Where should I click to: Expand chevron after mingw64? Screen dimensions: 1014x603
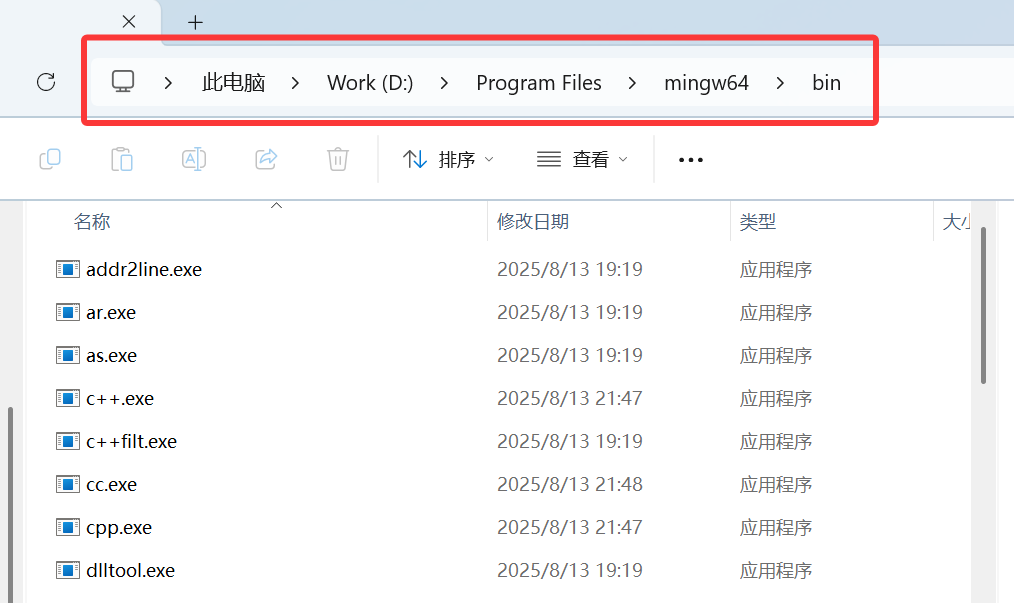tap(780, 83)
